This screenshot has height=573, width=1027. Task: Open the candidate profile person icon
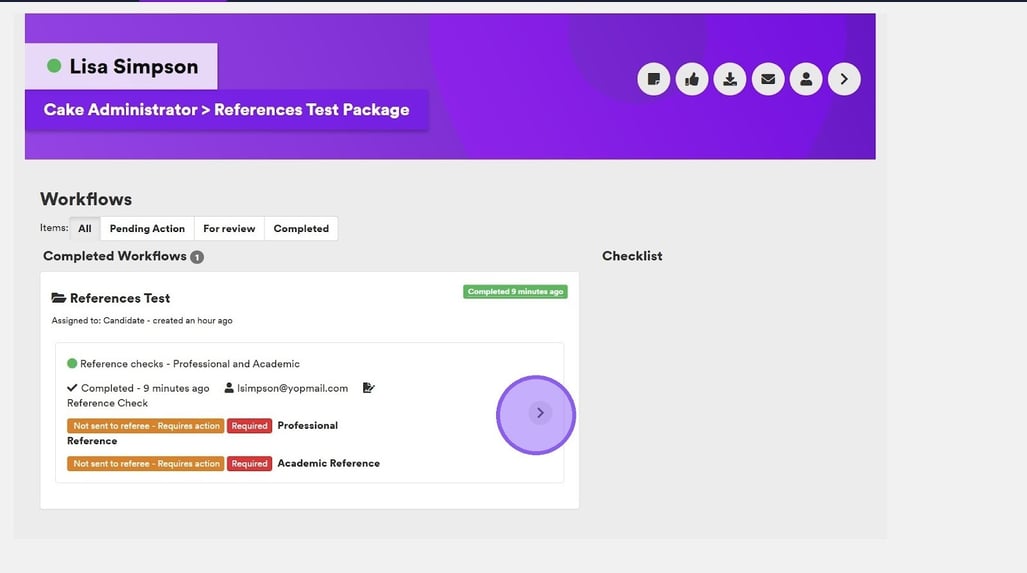click(806, 79)
